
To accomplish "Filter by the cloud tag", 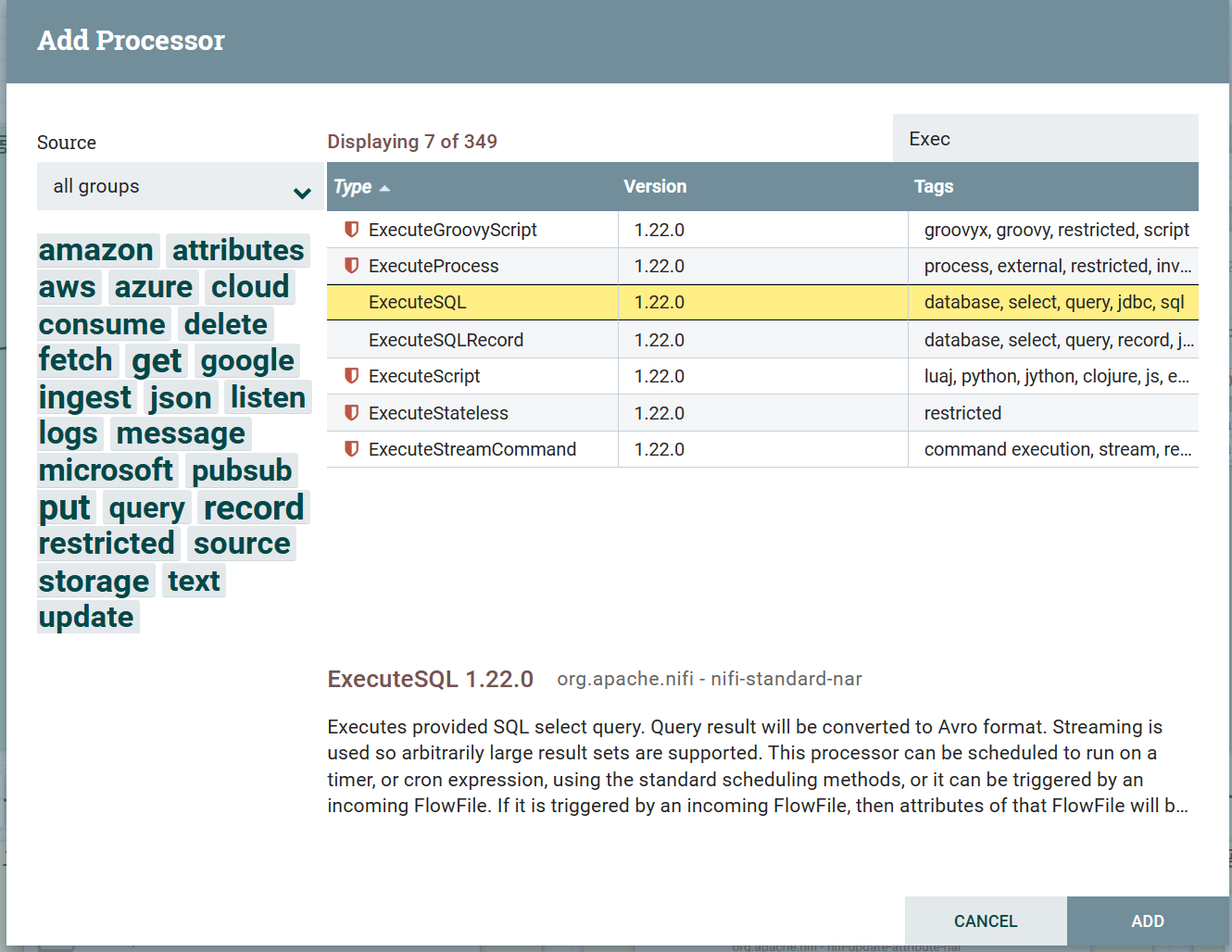I will 250,287.
